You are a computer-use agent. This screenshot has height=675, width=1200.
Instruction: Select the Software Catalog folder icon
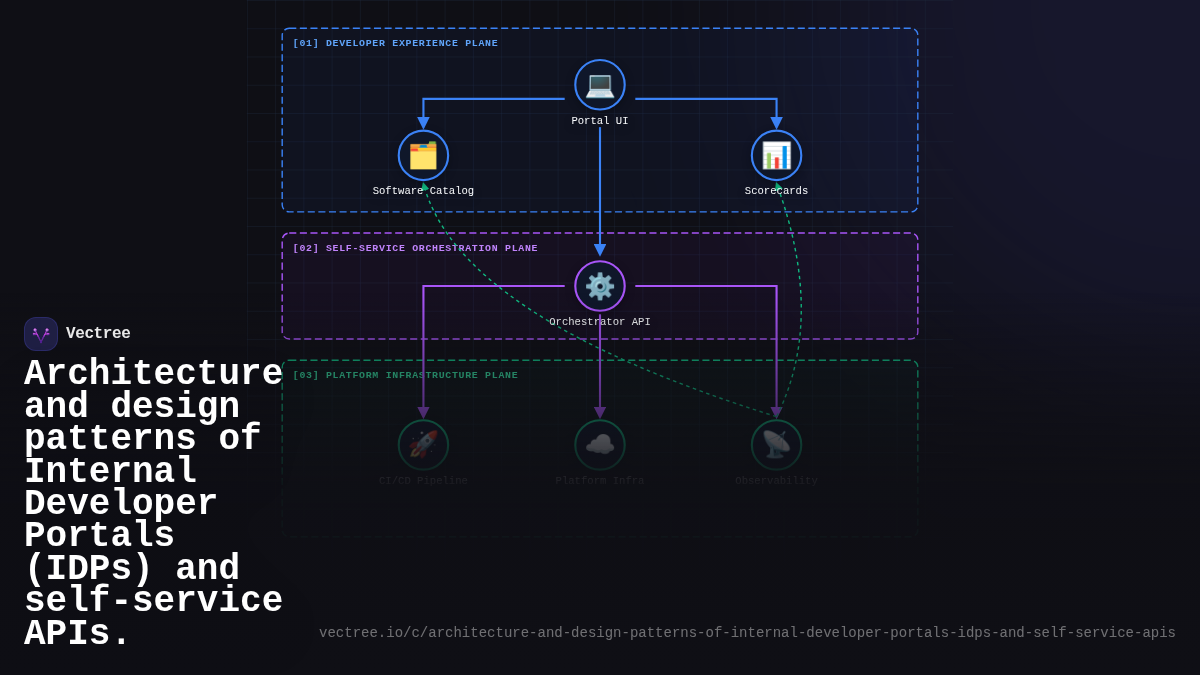click(423, 155)
